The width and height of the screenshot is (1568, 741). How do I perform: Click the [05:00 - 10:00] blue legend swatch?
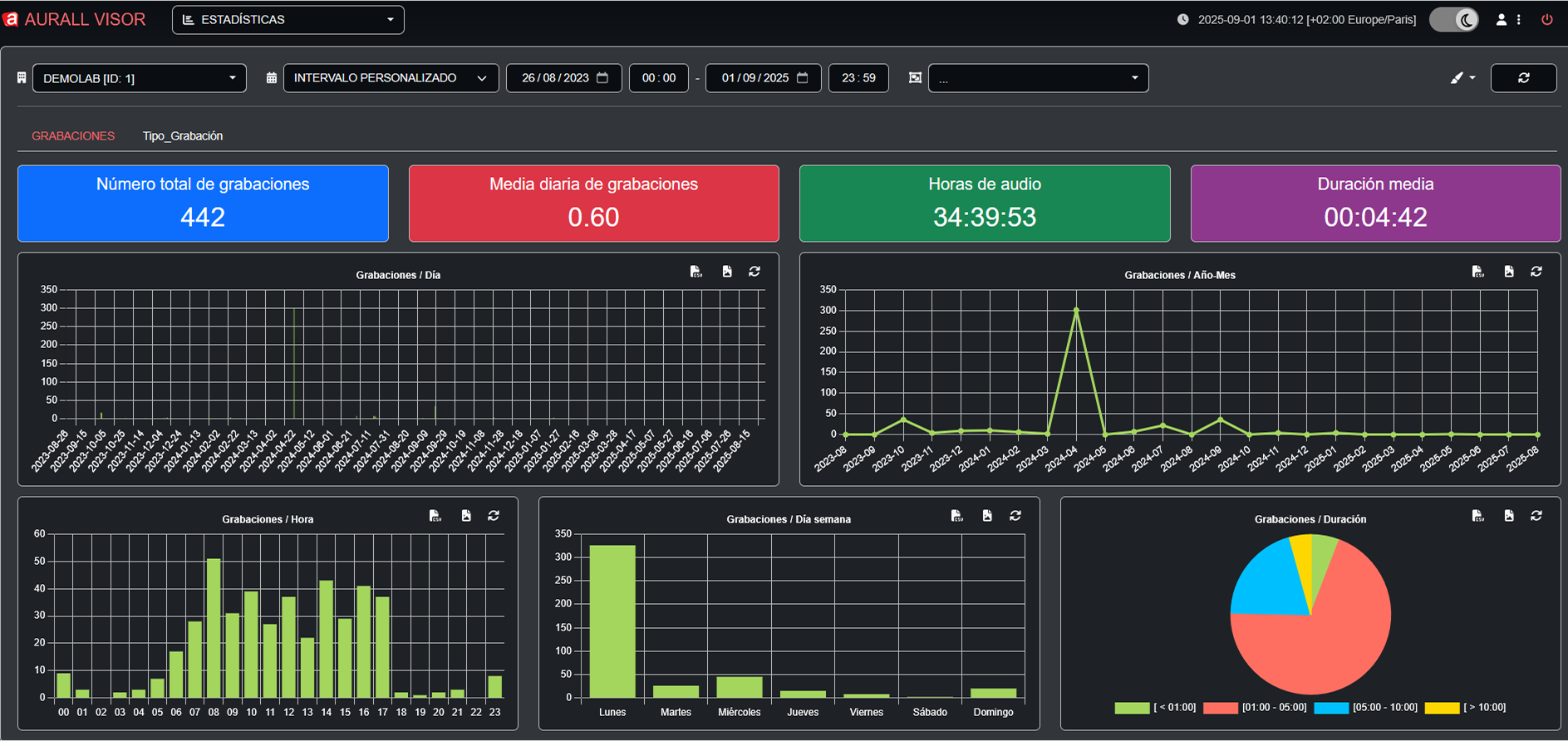click(1330, 708)
